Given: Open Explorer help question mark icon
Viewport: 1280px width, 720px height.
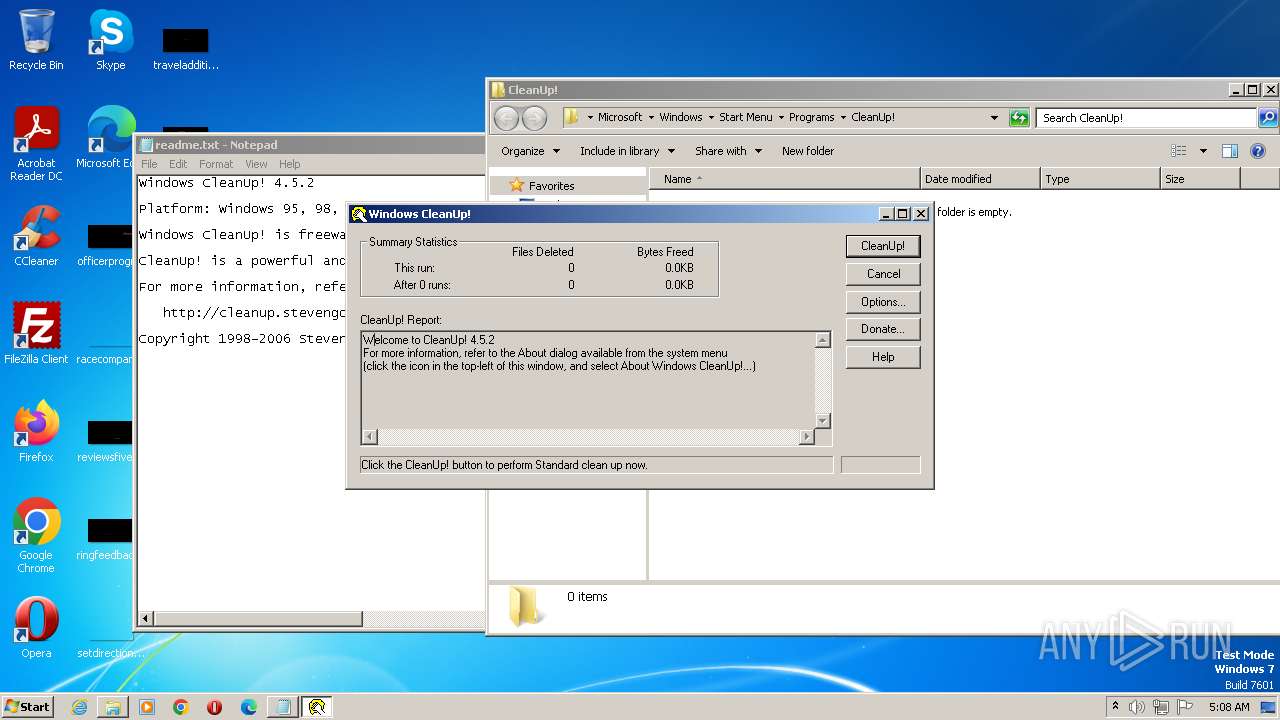Looking at the screenshot, I should point(1258,151).
